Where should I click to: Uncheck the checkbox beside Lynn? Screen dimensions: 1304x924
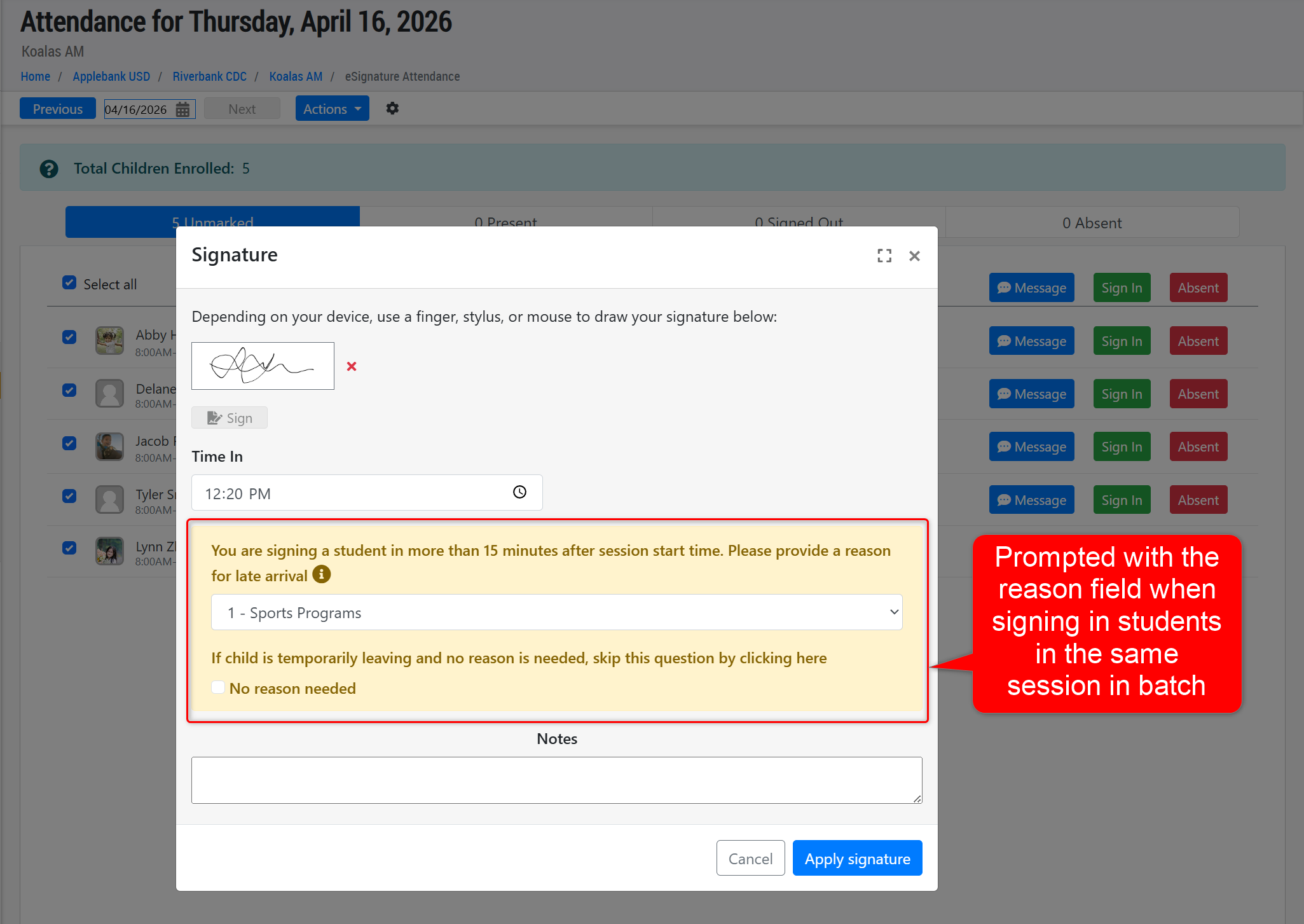[x=69, y=548]
